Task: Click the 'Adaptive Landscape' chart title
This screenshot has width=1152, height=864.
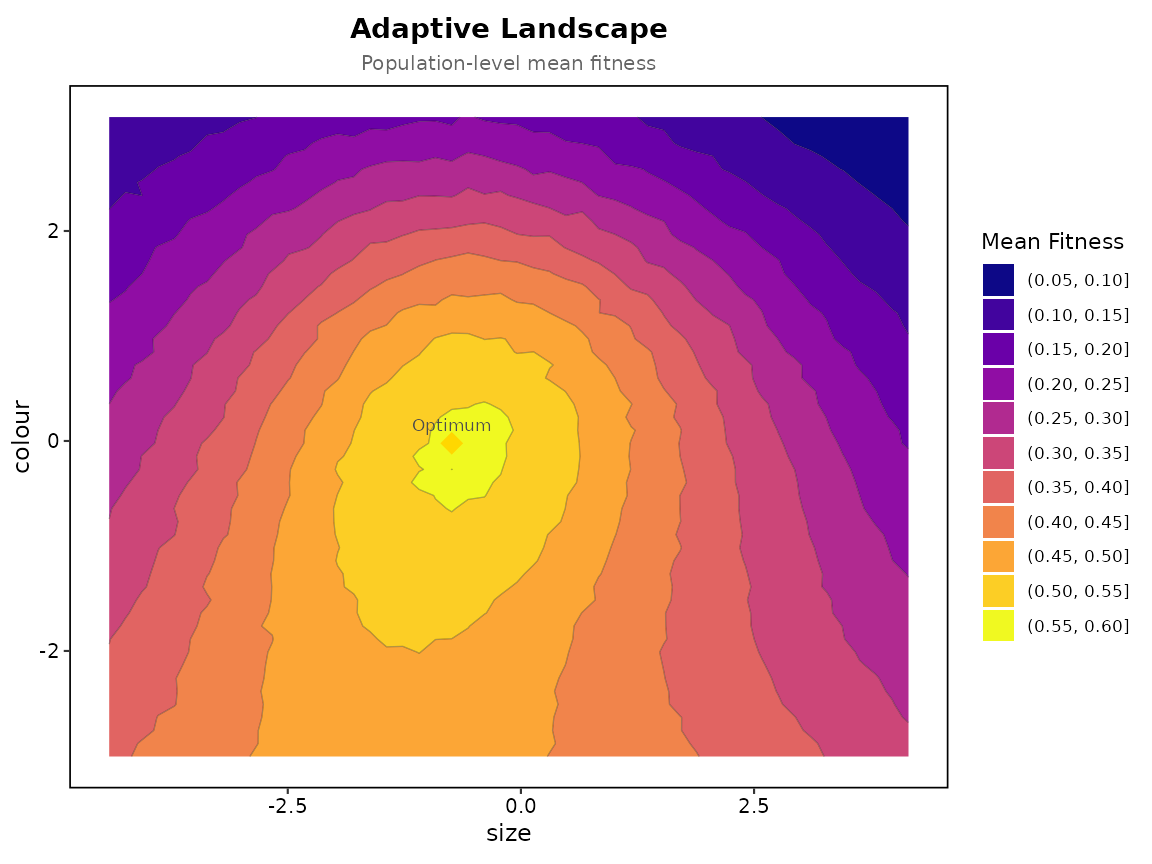Action: [508, 29]
